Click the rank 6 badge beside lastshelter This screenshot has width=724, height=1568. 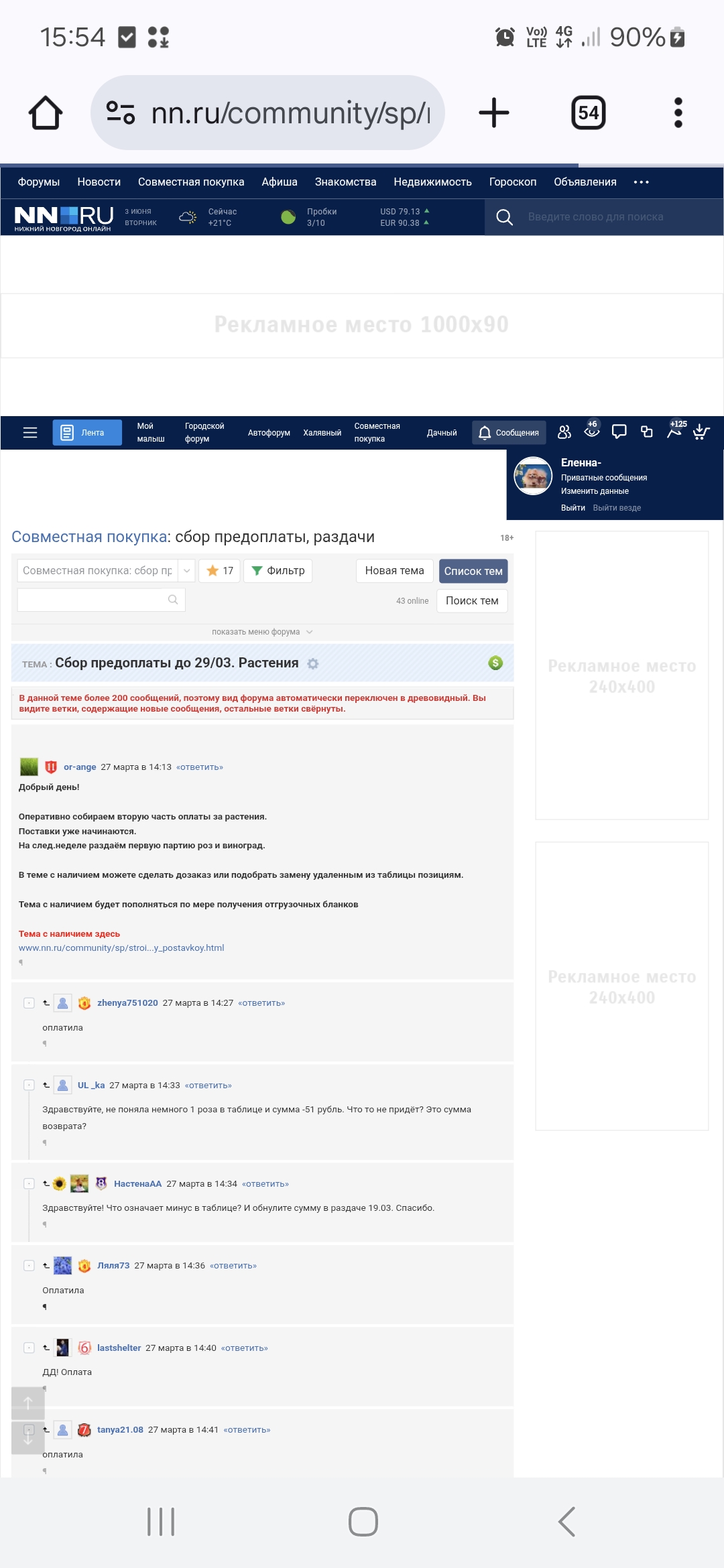[x=84, y=1348]
